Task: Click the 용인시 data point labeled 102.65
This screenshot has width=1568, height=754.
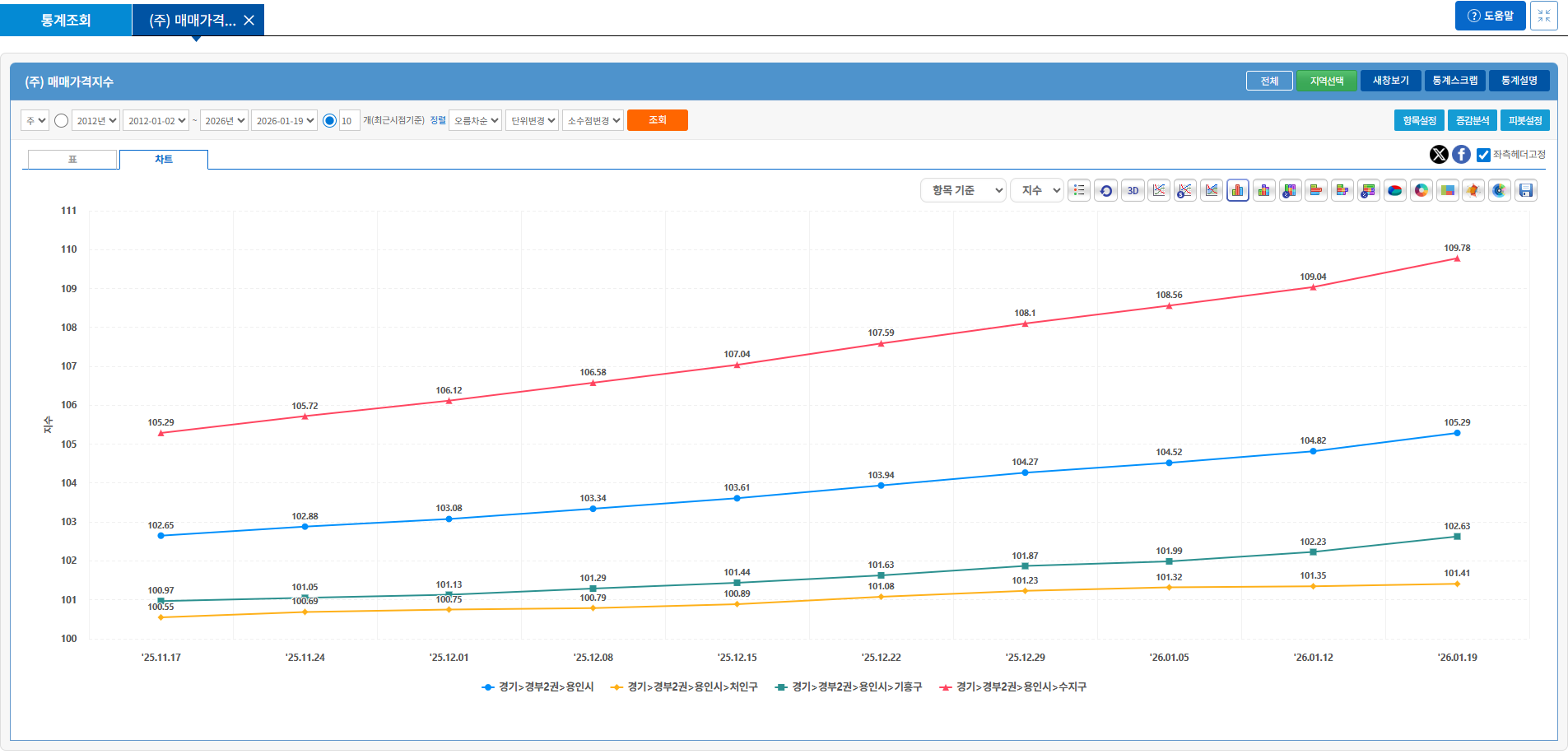Action: pyautogui.click(x=161, y=536)
